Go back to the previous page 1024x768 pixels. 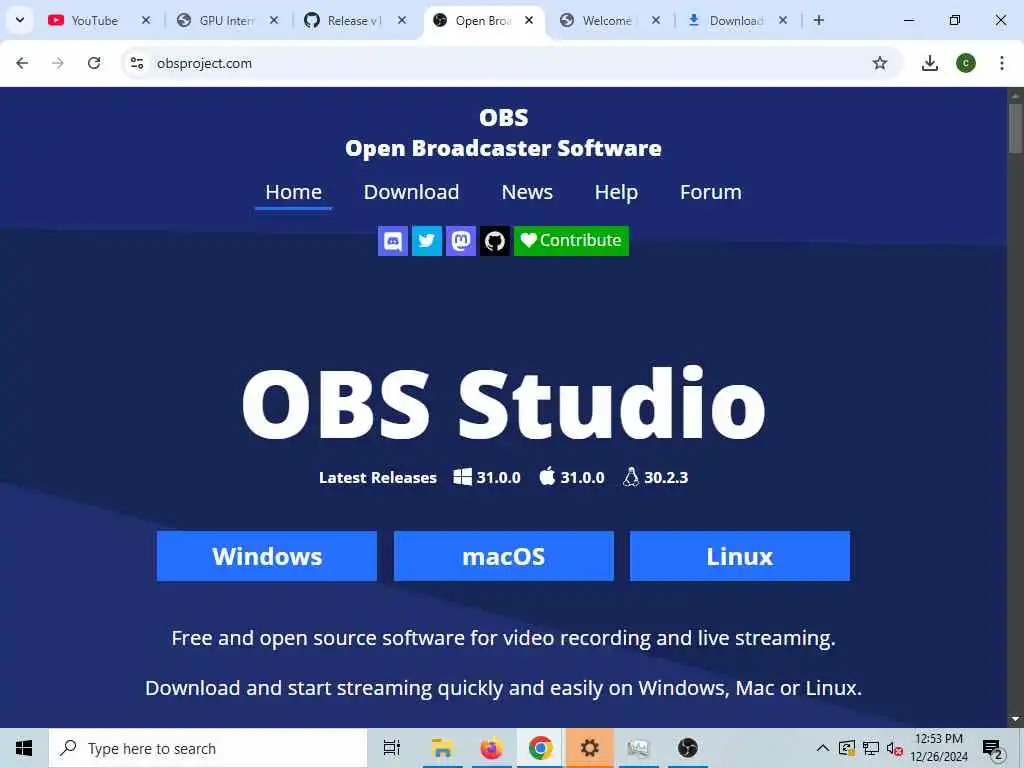click(x=22, y=63)
